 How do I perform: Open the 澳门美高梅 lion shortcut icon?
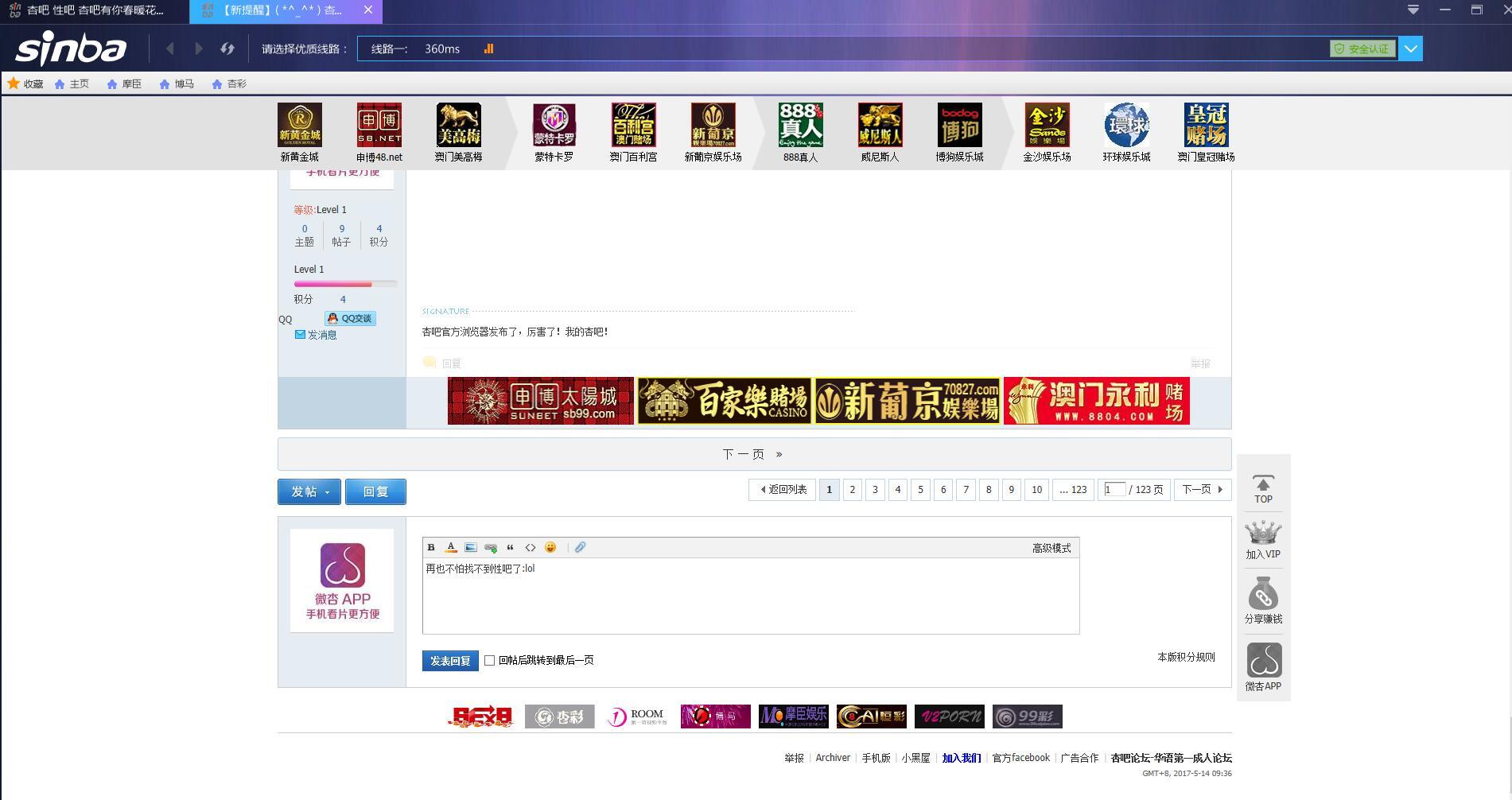pyautogui.click(x=458, y=125)
